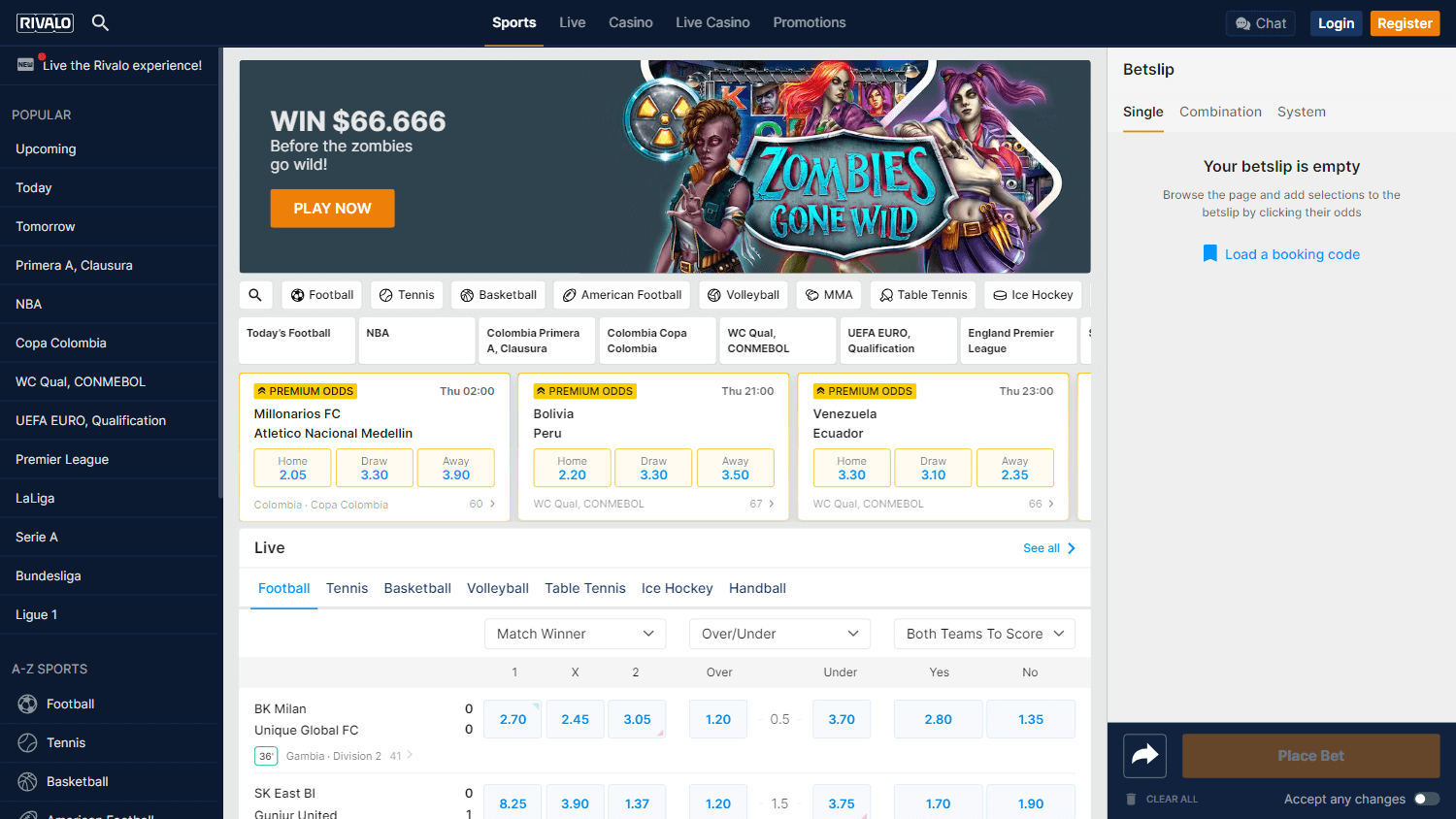Open Bundesliga sidebar link

point(110,576)
